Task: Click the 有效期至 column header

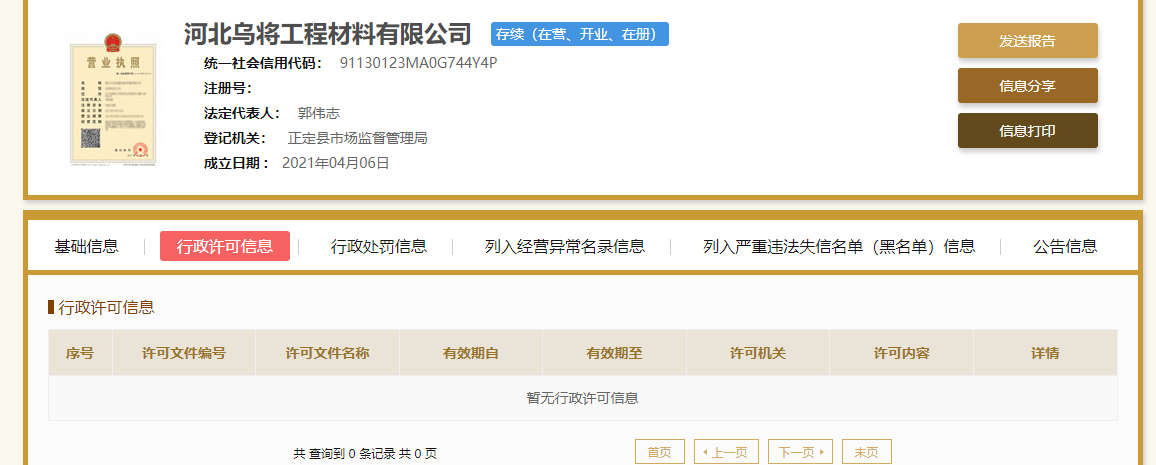Action: tap(614, 353)
